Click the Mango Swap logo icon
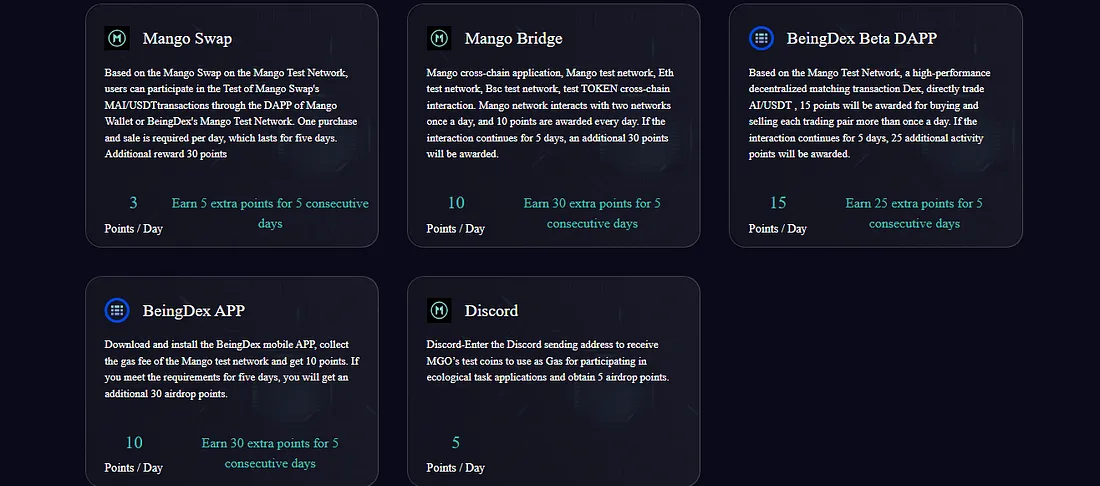Viewport: 1100px width, 486px height. pyautogui.click(x=116, y=38)
